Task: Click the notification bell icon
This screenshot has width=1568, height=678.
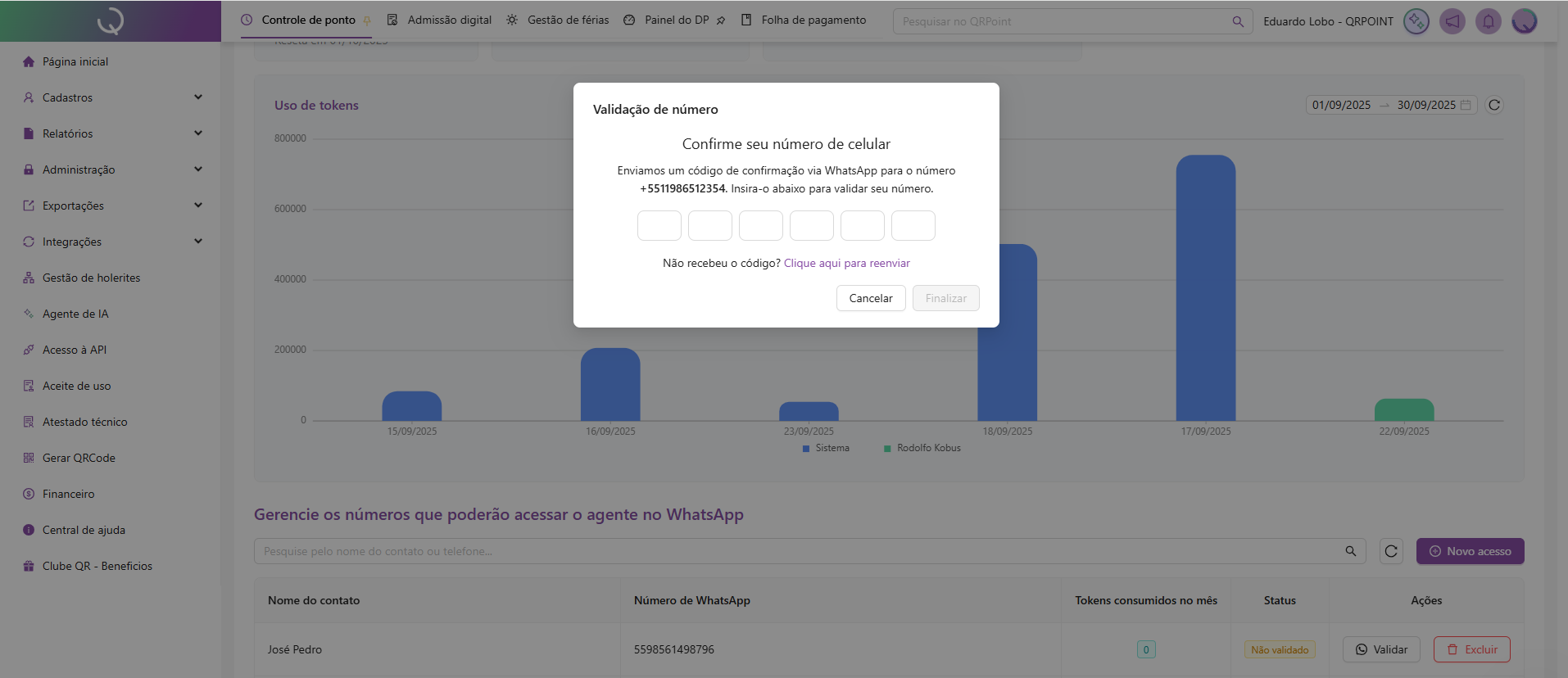Action: pyautogui.click(x=1488, y=21)
